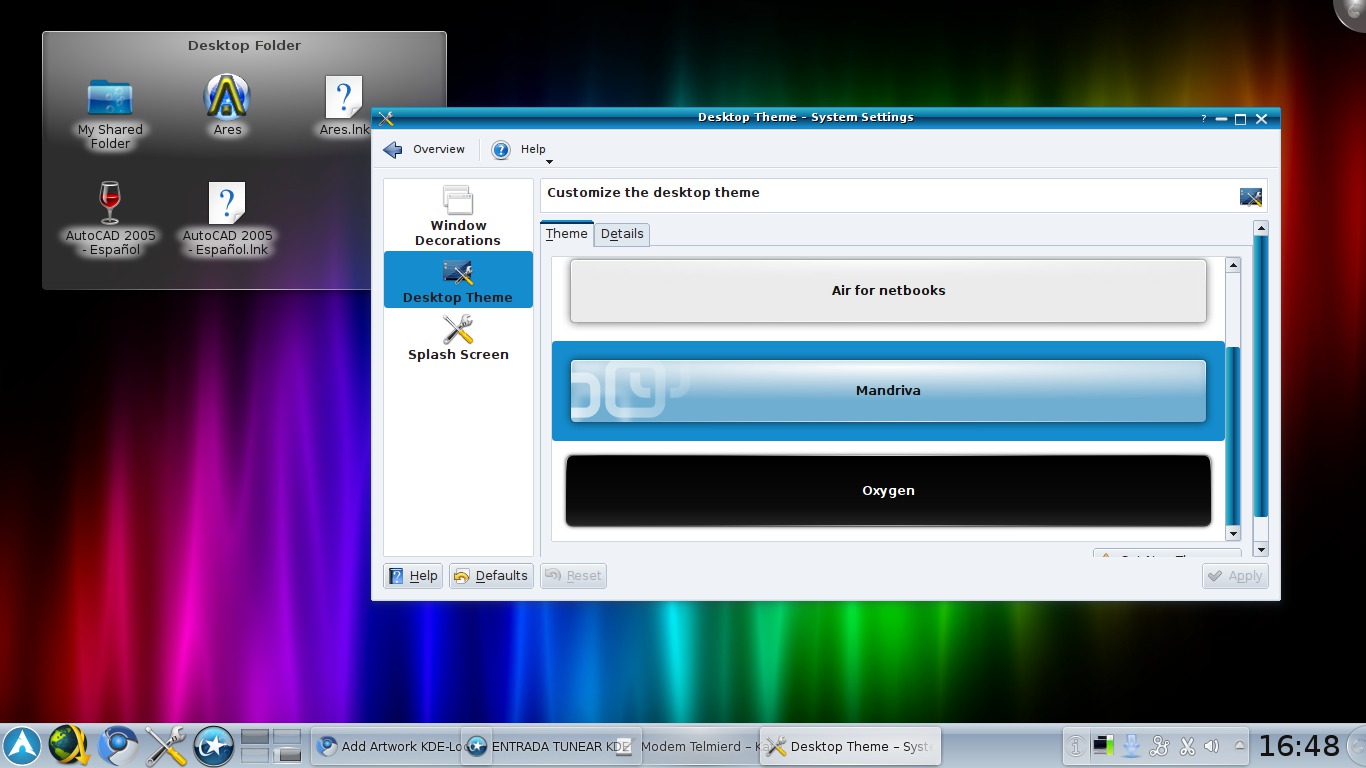Click the Reset button
The width and height of the screenshot is (1366, 768).
(x=574, y=576)
